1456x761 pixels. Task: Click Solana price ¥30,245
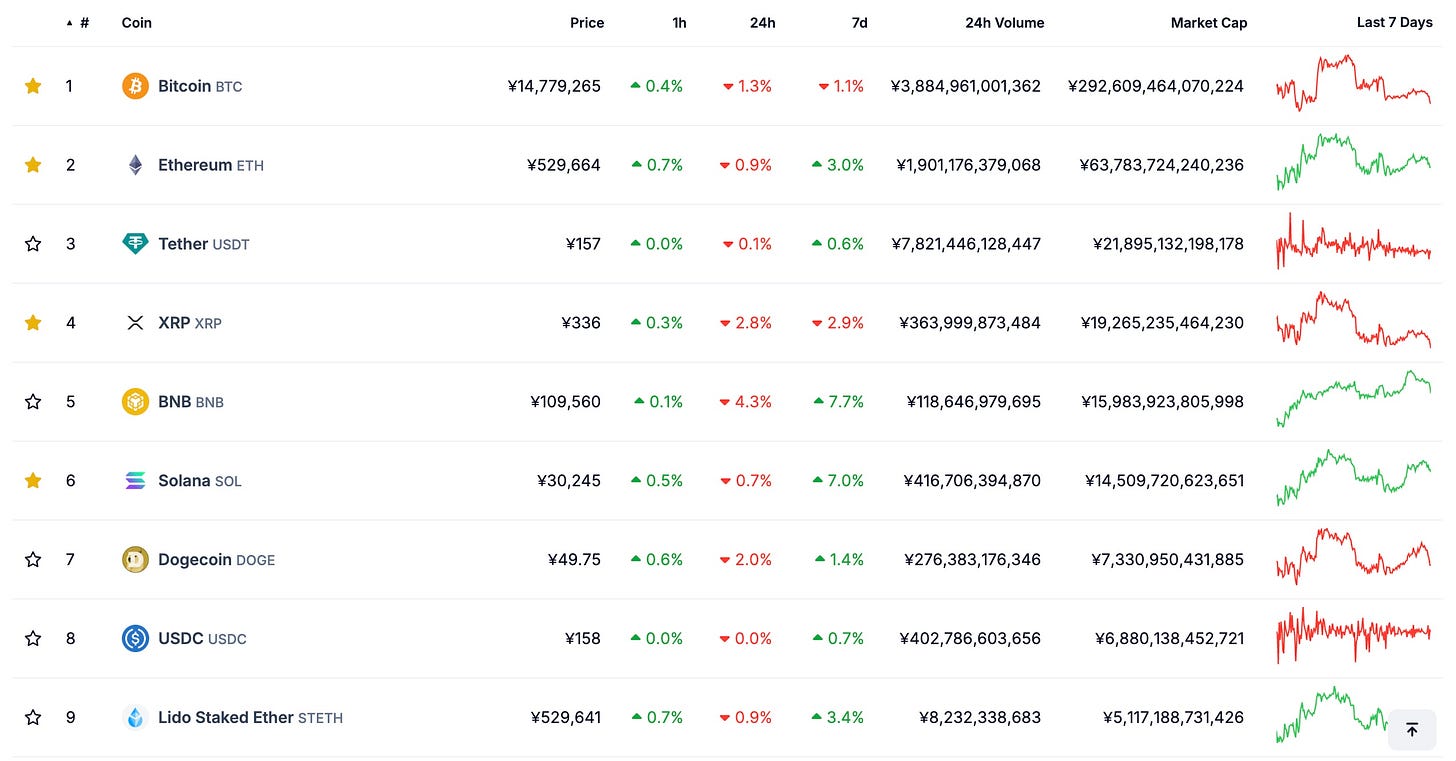[569, 481]
